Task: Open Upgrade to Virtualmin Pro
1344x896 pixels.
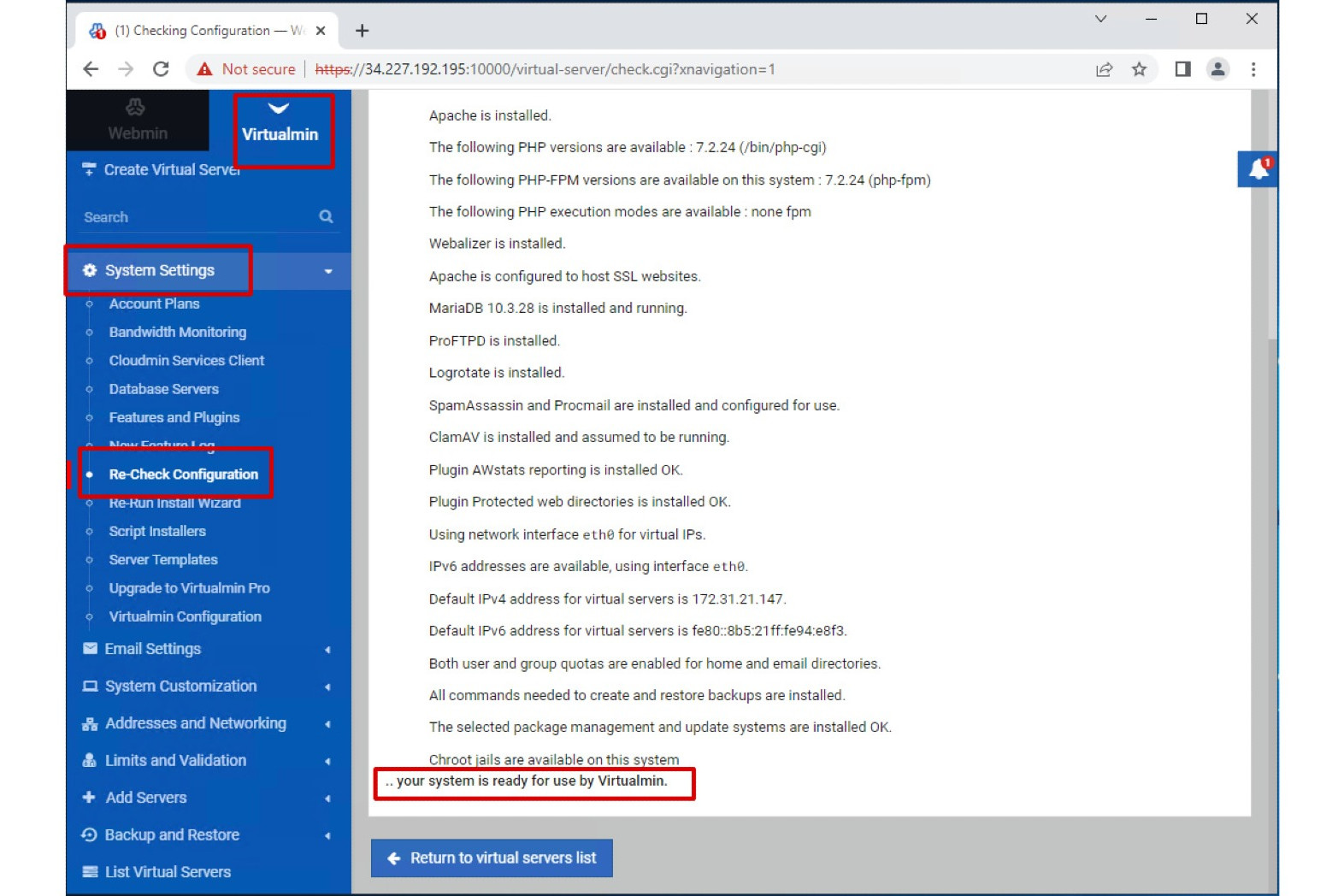Action: (x=189, y=588)
